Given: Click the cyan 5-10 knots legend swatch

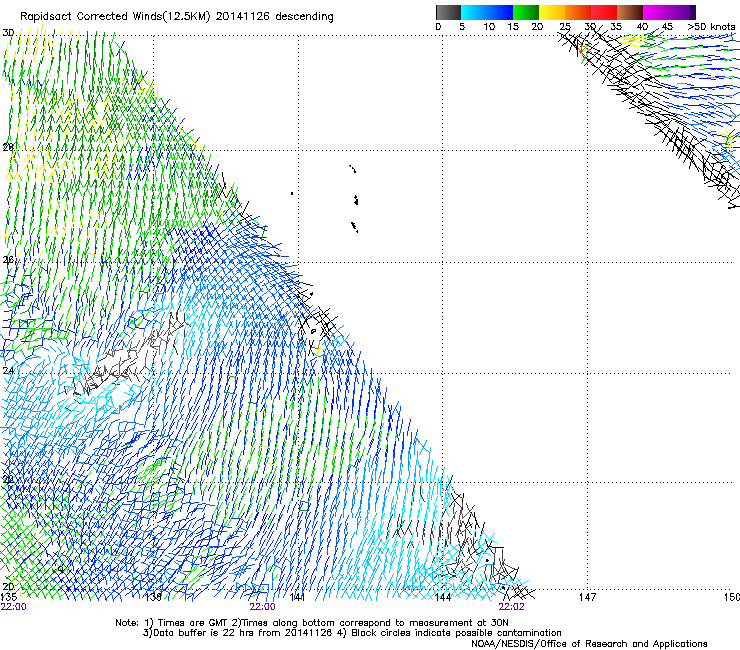Looking at the screenshot, I should (x=474, y=12).
